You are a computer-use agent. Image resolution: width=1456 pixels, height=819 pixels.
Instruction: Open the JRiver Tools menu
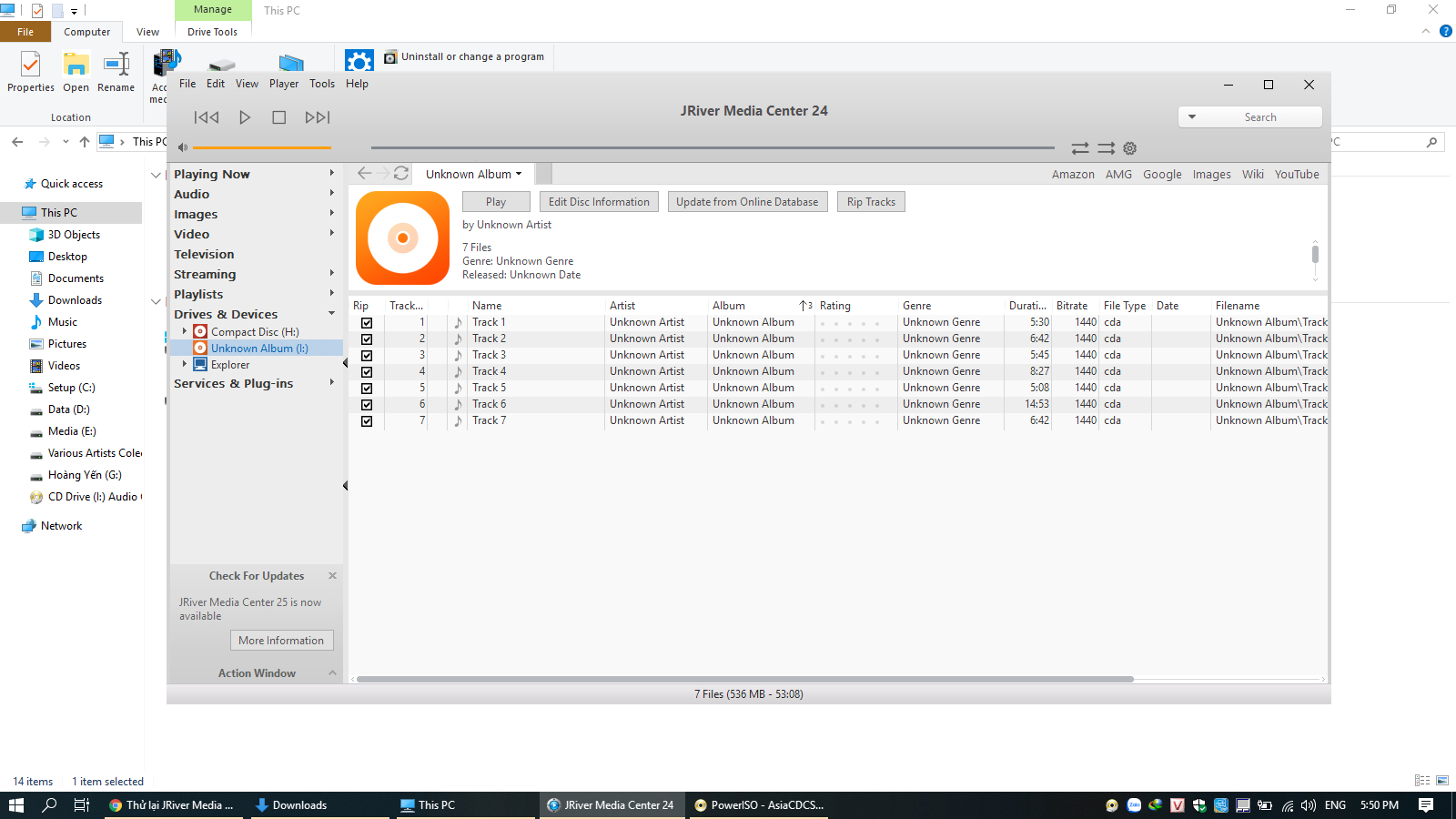(x=322, y=84)
